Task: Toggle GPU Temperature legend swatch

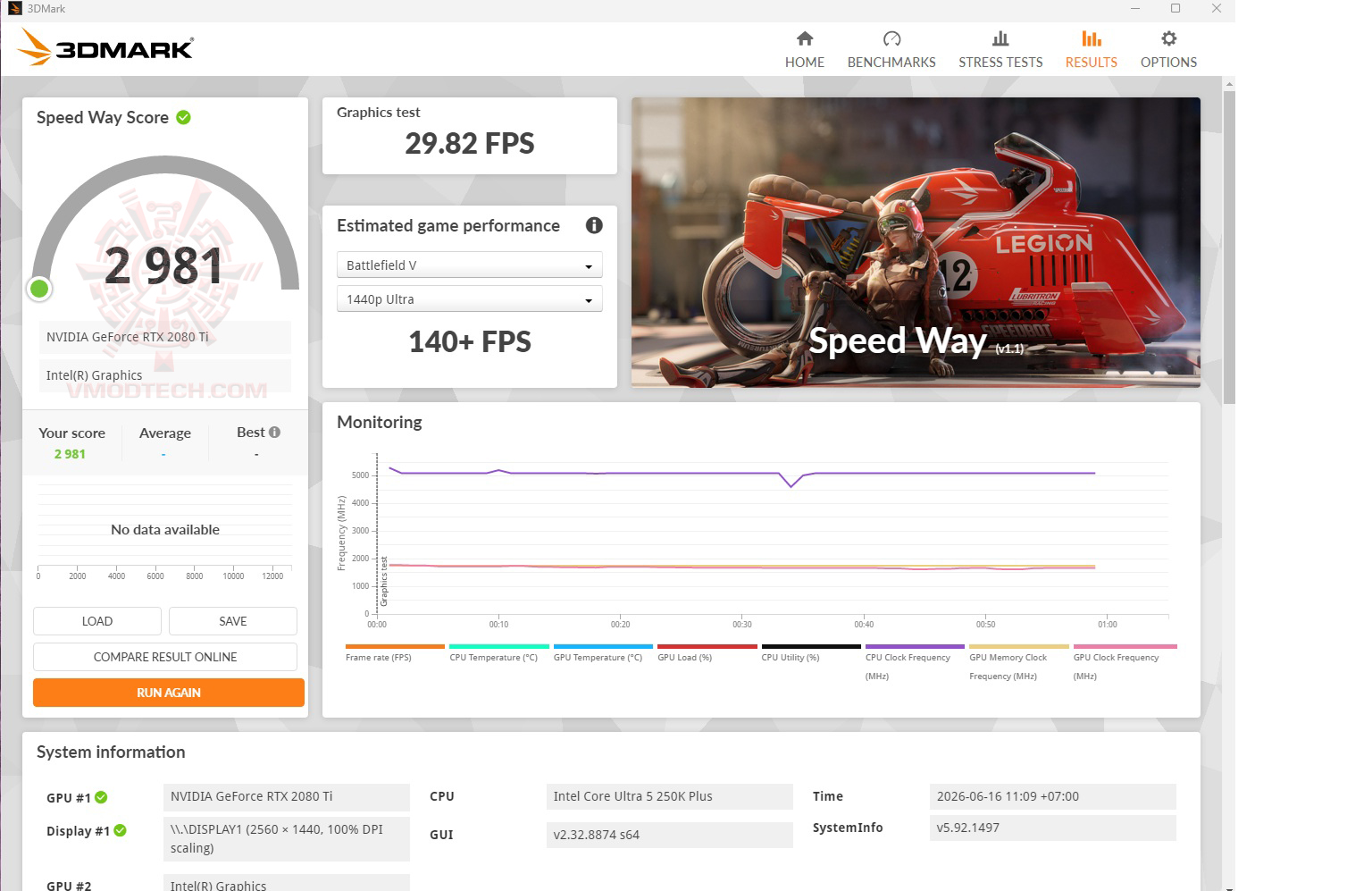Action: click(x=603, y=646)
